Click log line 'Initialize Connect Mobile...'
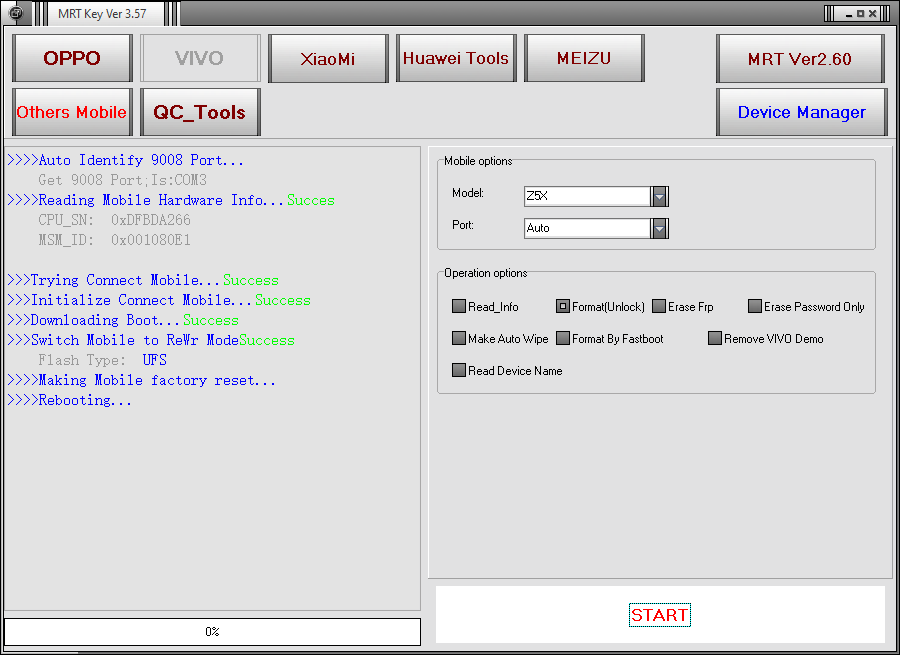 (x=130, y=300)
